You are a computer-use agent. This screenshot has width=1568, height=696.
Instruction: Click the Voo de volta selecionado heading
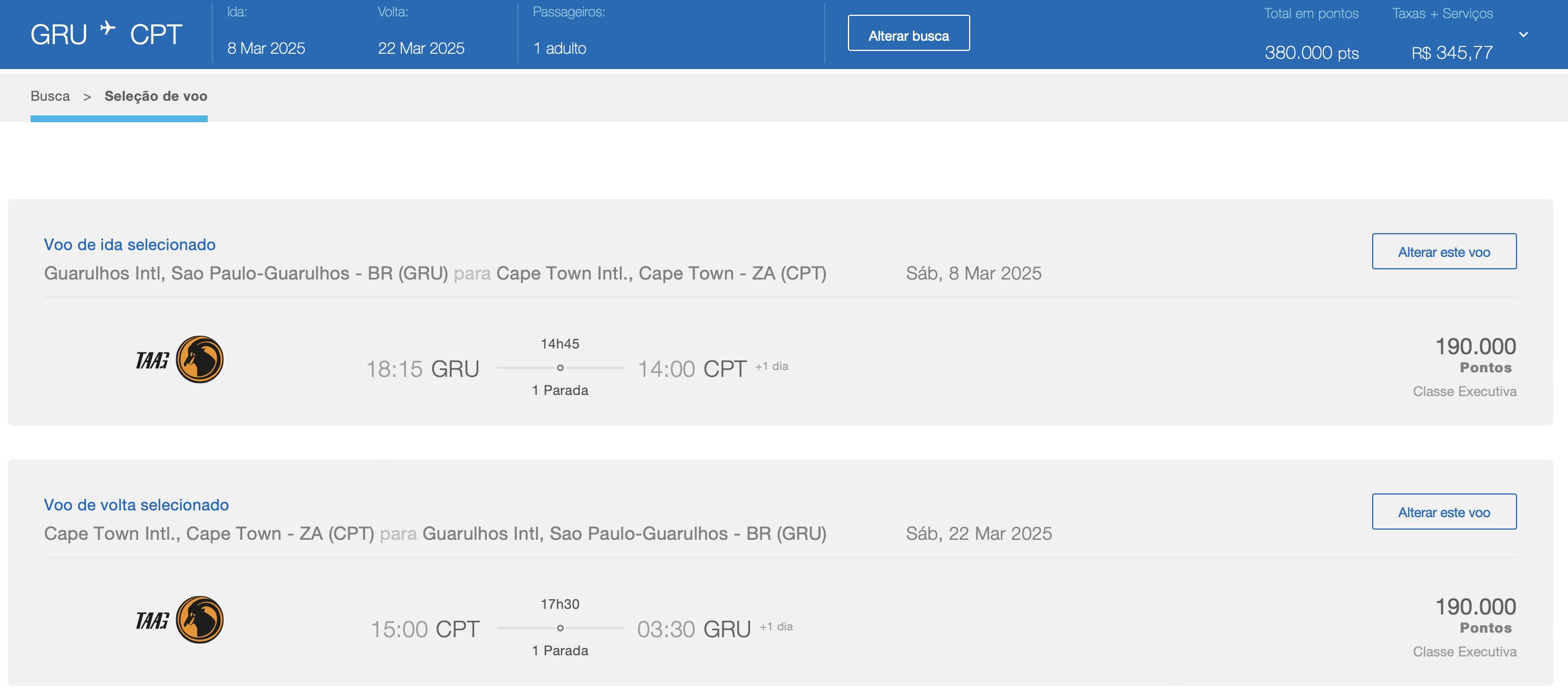tap(136, 505)
